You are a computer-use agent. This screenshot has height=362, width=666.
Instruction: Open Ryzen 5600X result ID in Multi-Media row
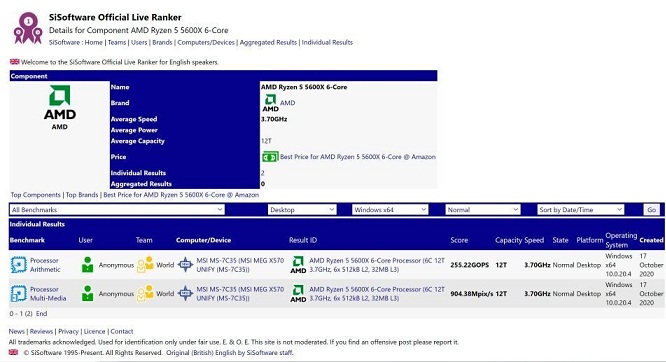(x=377, y=294)
